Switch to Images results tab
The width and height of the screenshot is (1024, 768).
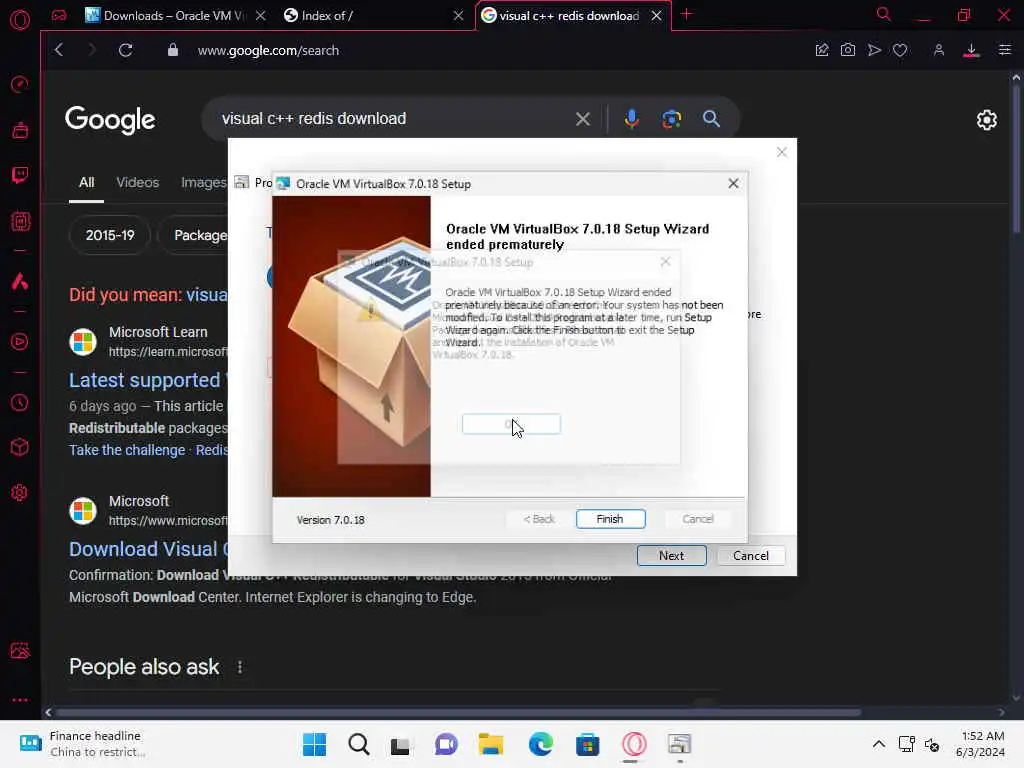[203, 182]
